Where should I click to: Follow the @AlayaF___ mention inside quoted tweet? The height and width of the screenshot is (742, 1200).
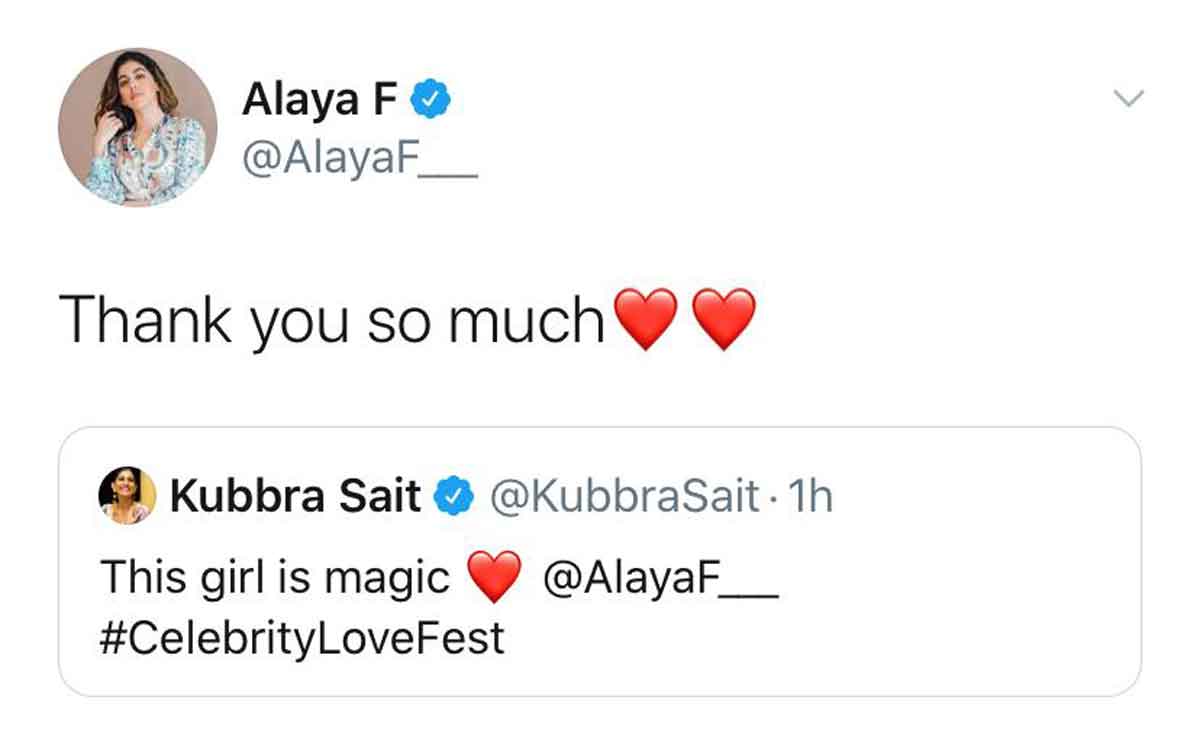click(659, 578)
